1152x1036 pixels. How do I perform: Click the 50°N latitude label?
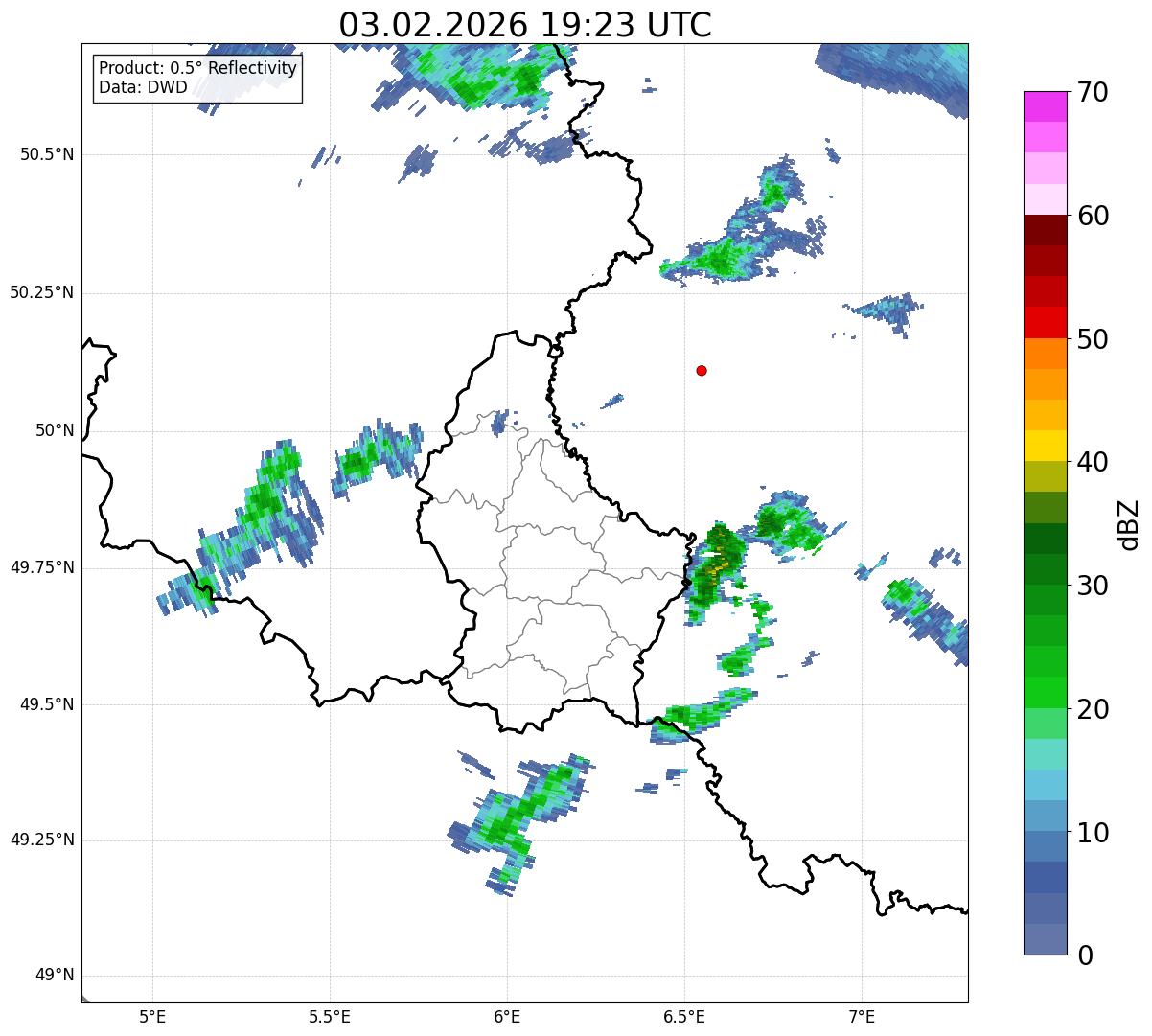tap(55, 430)
